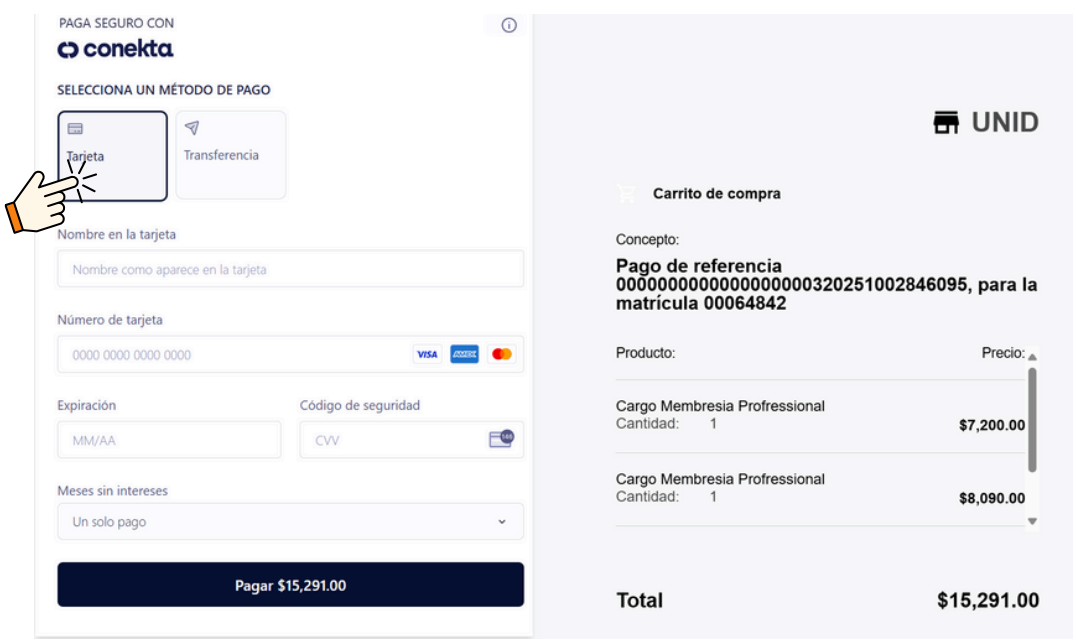Screen dimensions: 1076x641
Task: Click the shopping cart icon beside Carrito de compra
Action: click(627, 194)
